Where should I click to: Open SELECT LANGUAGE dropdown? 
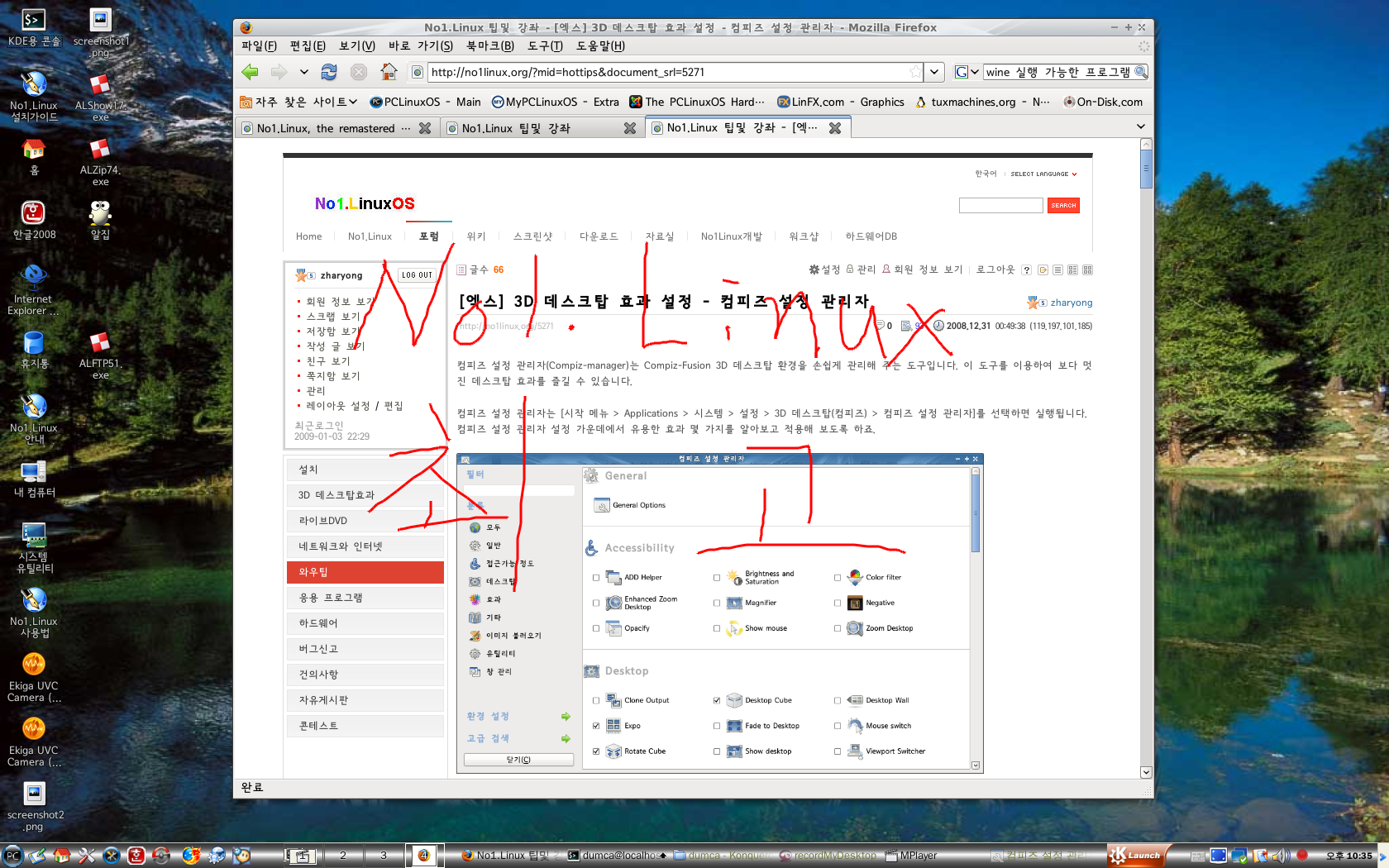tap(1043, 174)
